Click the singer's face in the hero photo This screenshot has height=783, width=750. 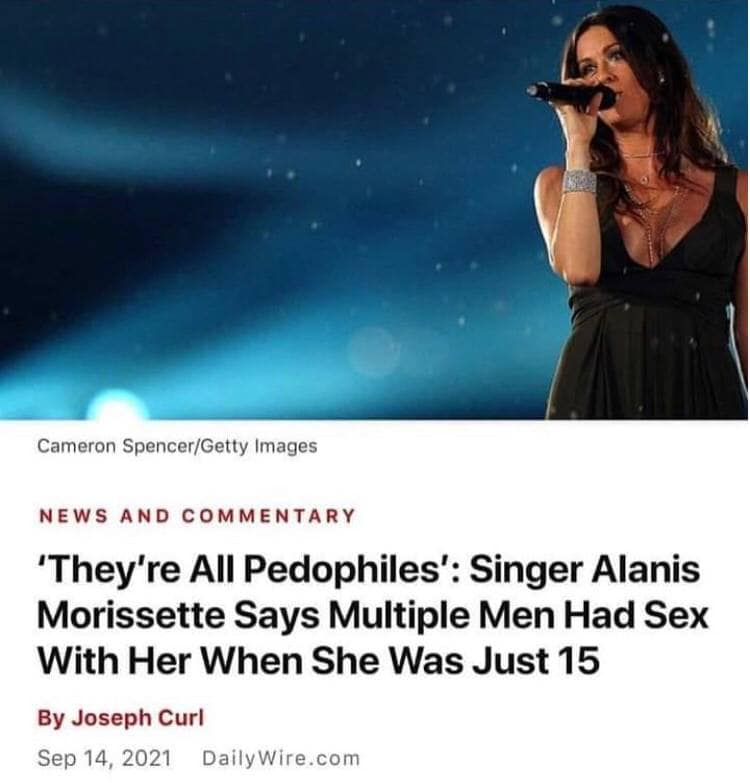(610, 62)
